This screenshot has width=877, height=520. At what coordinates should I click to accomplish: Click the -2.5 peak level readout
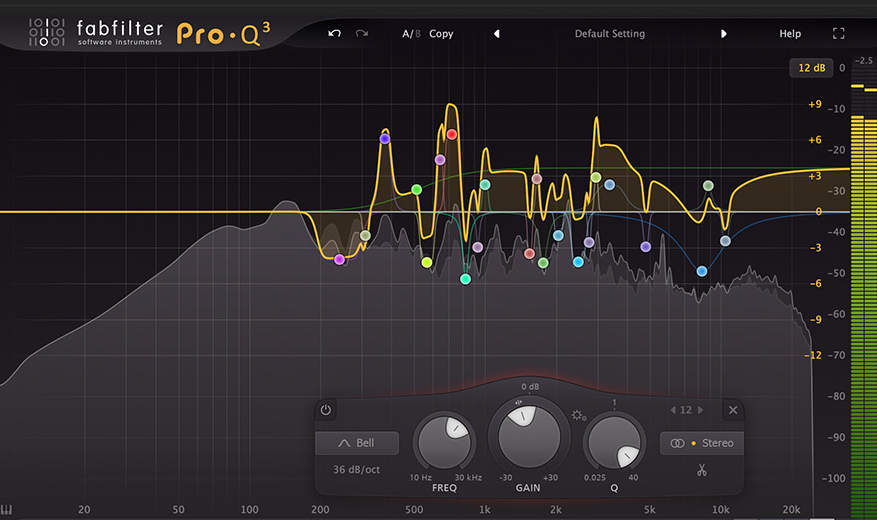(864, 60)
